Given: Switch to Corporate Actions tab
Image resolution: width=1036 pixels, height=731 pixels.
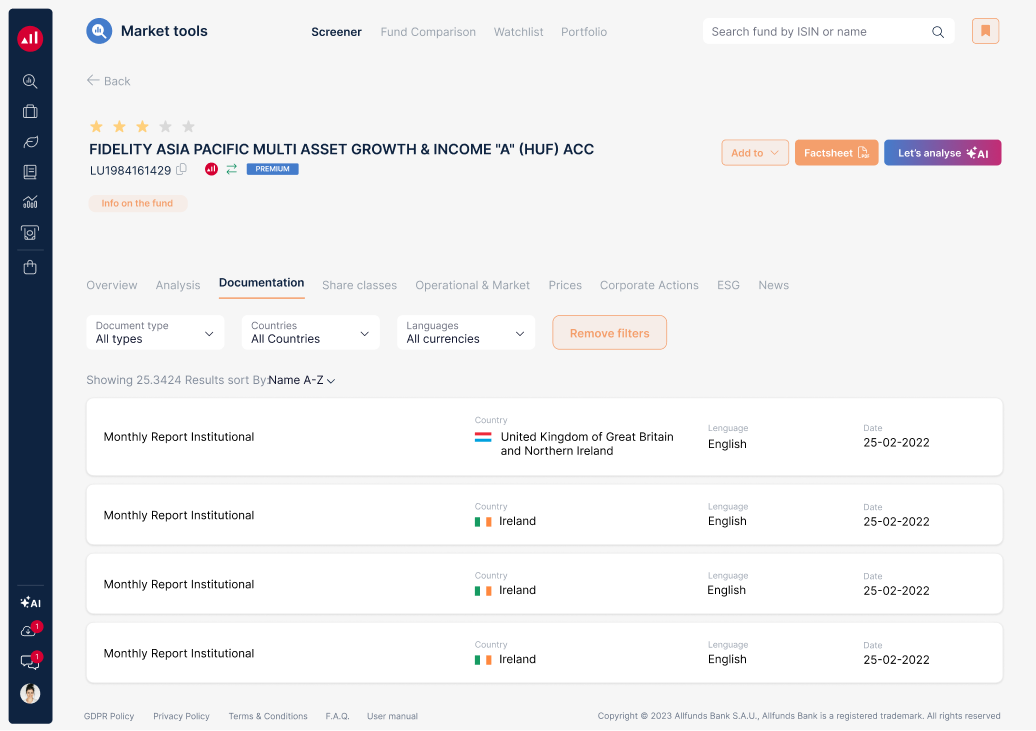Looking at the screenshot, I should click(649, 285).
